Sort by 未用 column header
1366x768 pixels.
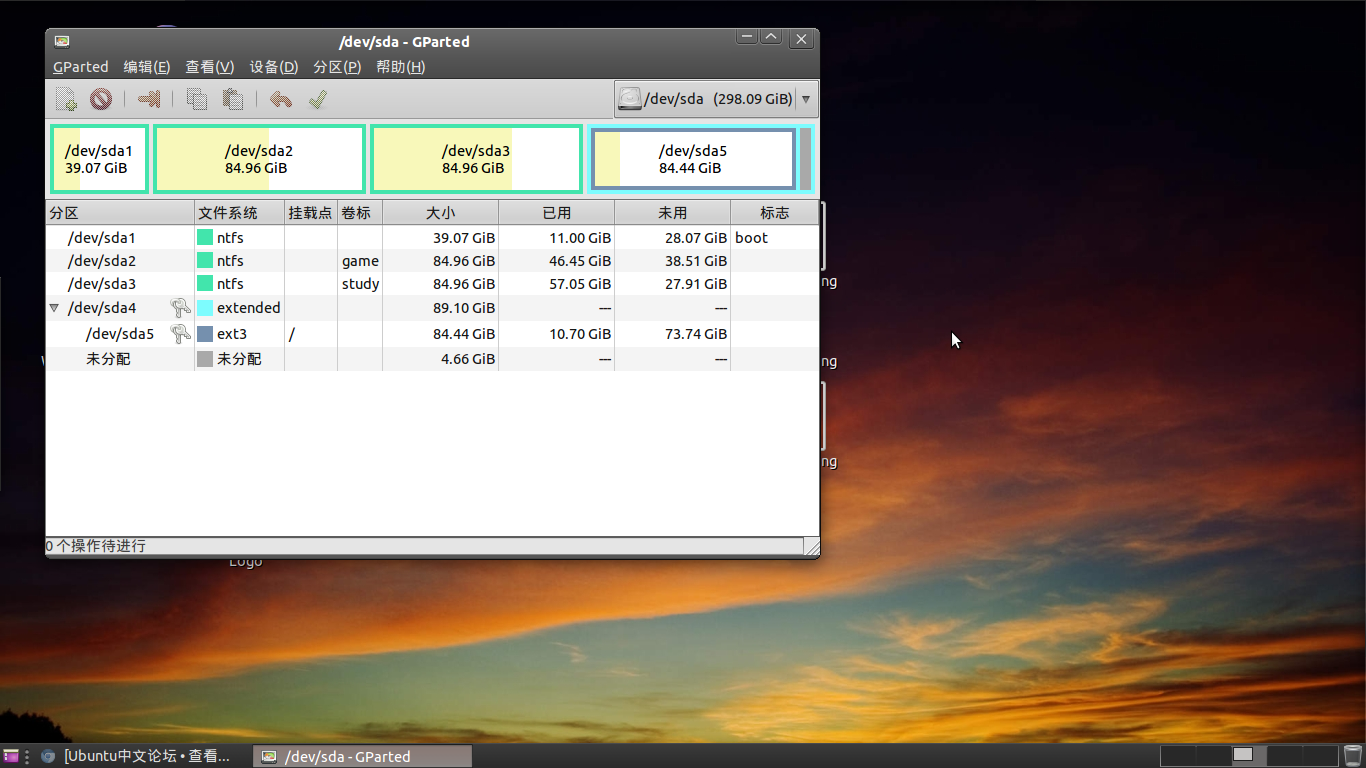[x=672, y=212]
